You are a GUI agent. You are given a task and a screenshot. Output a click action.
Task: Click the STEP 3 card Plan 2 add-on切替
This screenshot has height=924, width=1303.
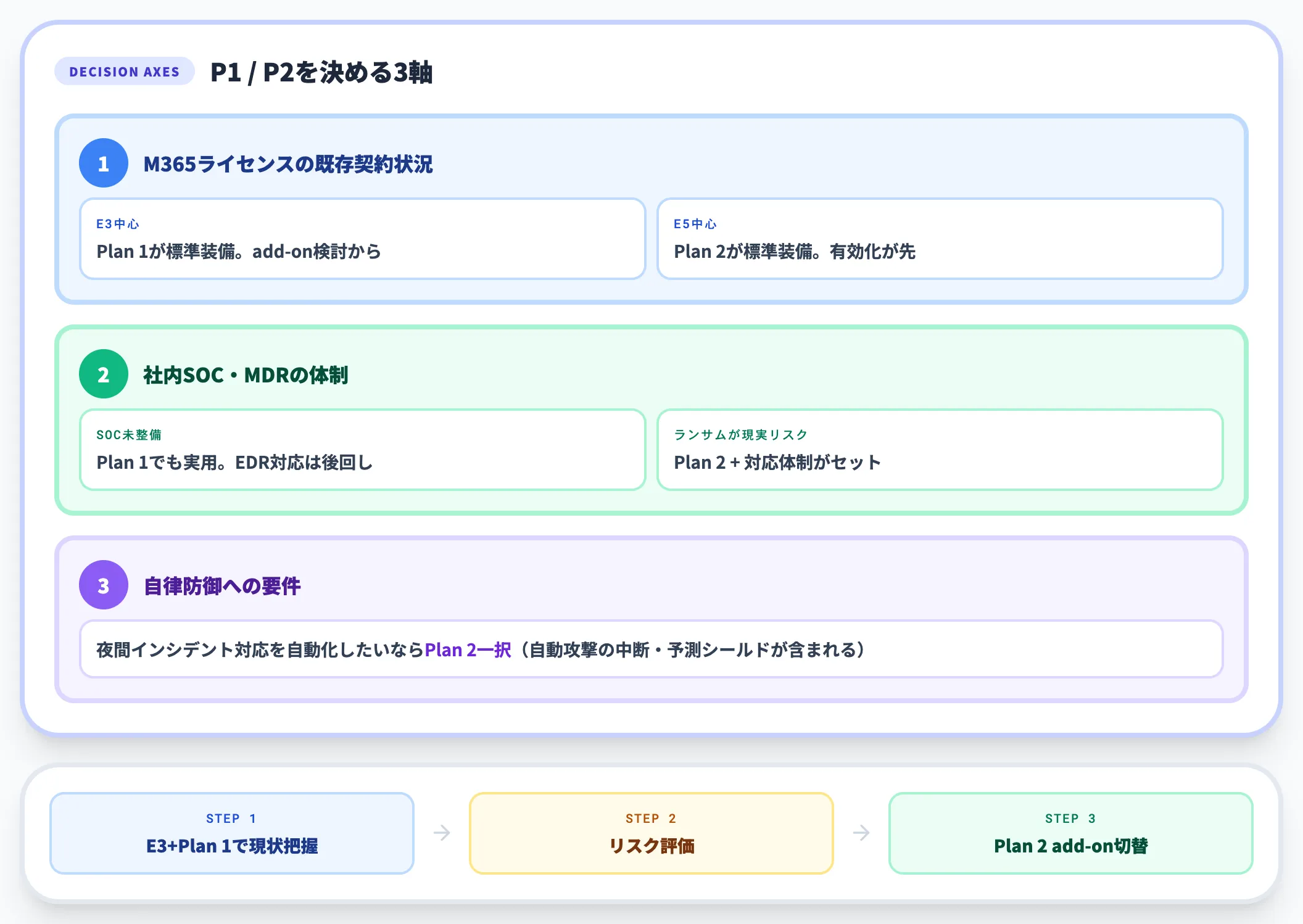pyautogui.click(x=1071, y=833)
